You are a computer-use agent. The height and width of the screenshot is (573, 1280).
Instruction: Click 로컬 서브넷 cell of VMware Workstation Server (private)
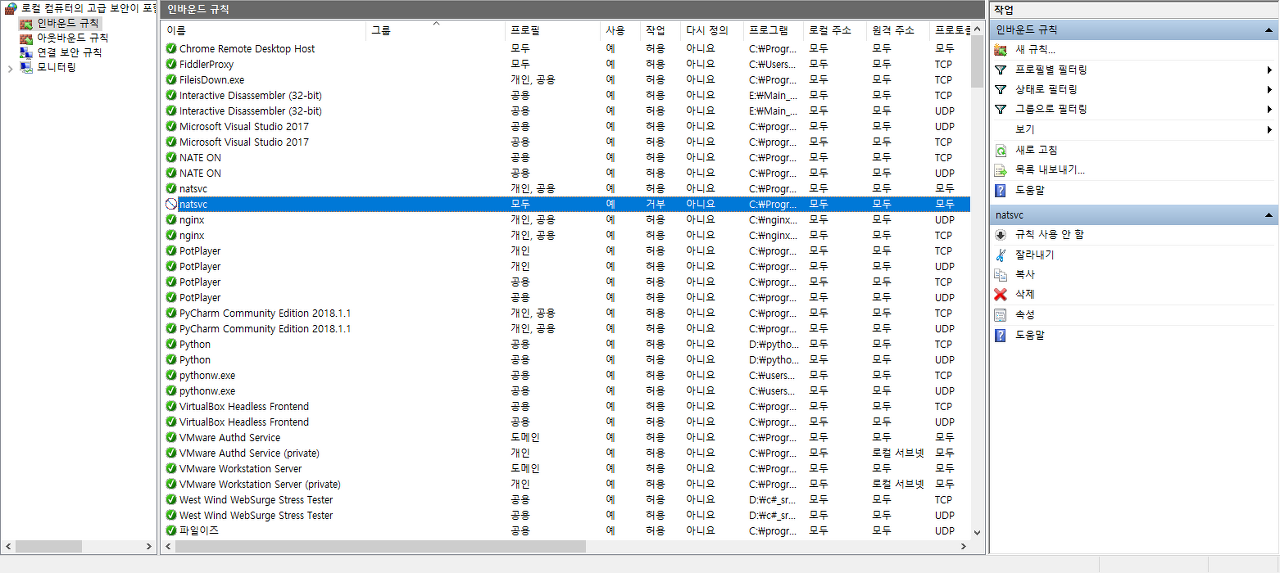pos(898,484)
